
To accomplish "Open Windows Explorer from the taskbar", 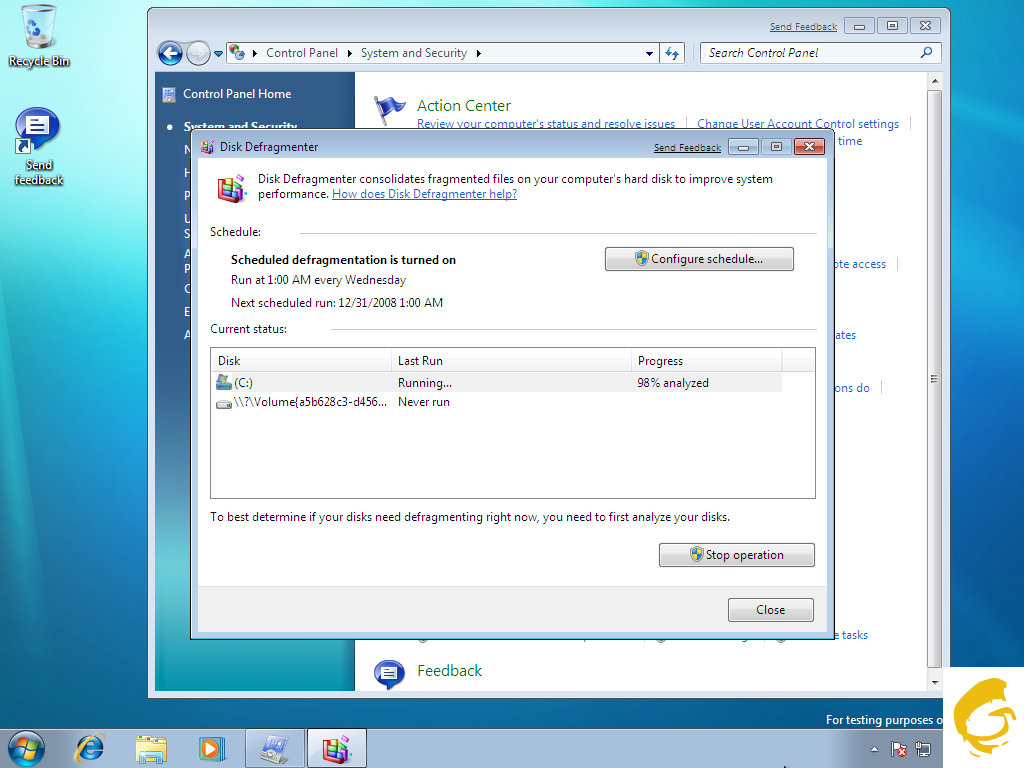I will (151, 747).
